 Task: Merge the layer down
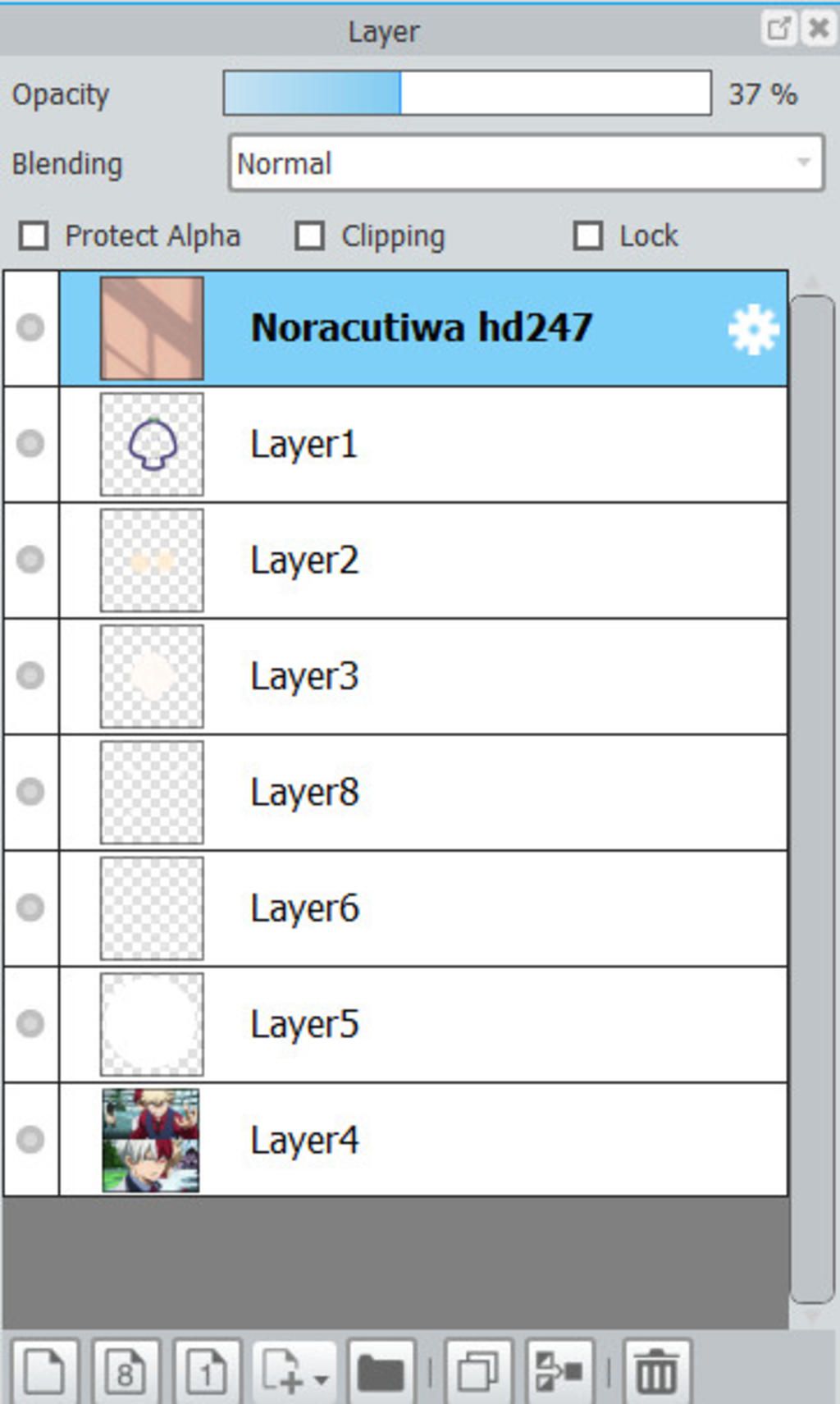[x=559, y=1371]
